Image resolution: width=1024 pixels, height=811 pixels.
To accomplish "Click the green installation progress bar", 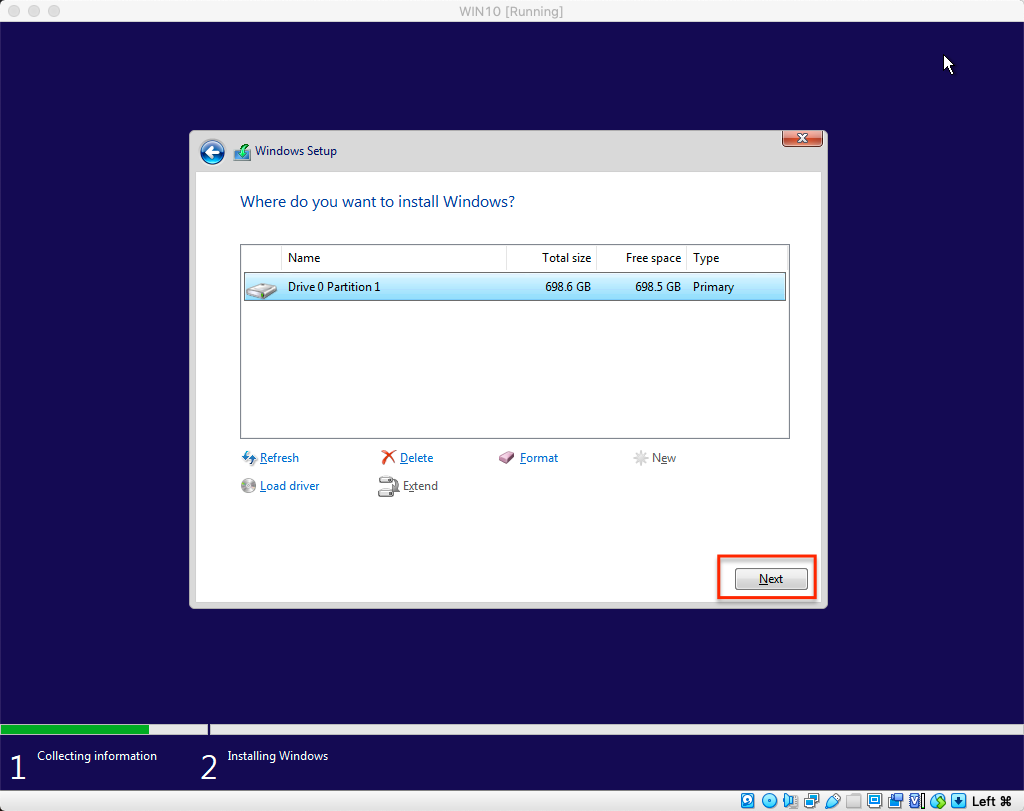I will point(75,729).
